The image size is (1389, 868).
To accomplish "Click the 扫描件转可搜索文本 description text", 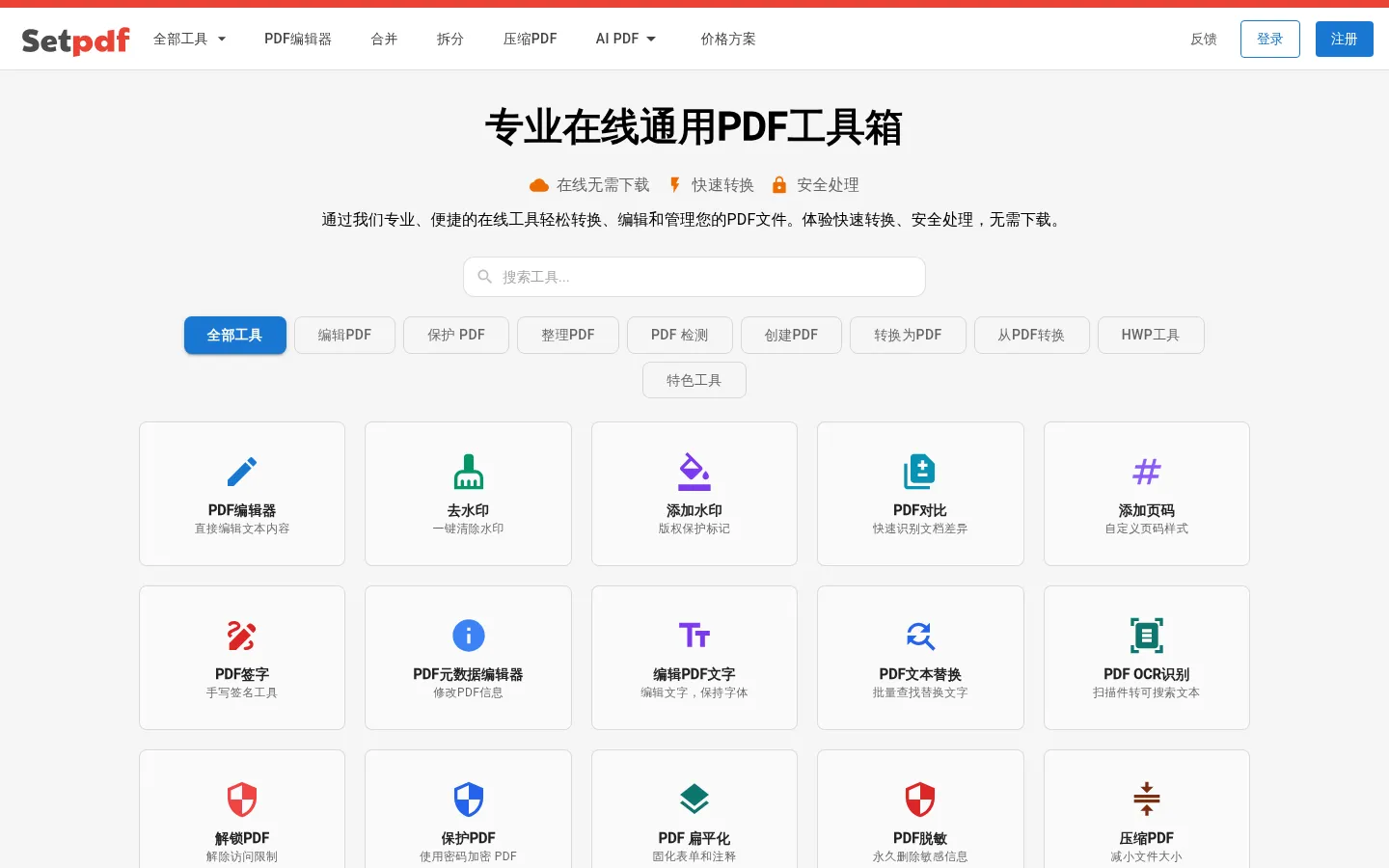I will click(1147, 692).
